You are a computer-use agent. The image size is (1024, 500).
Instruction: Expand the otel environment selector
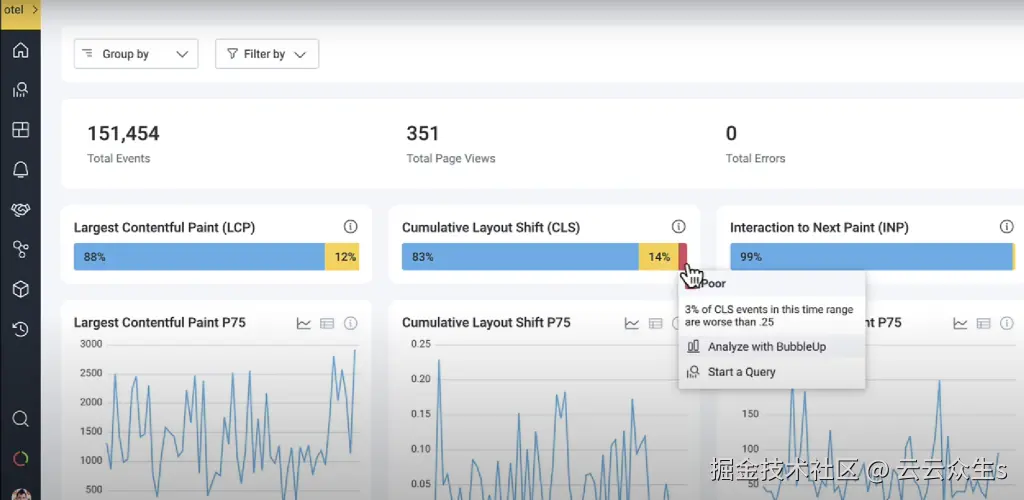[20, 11]
